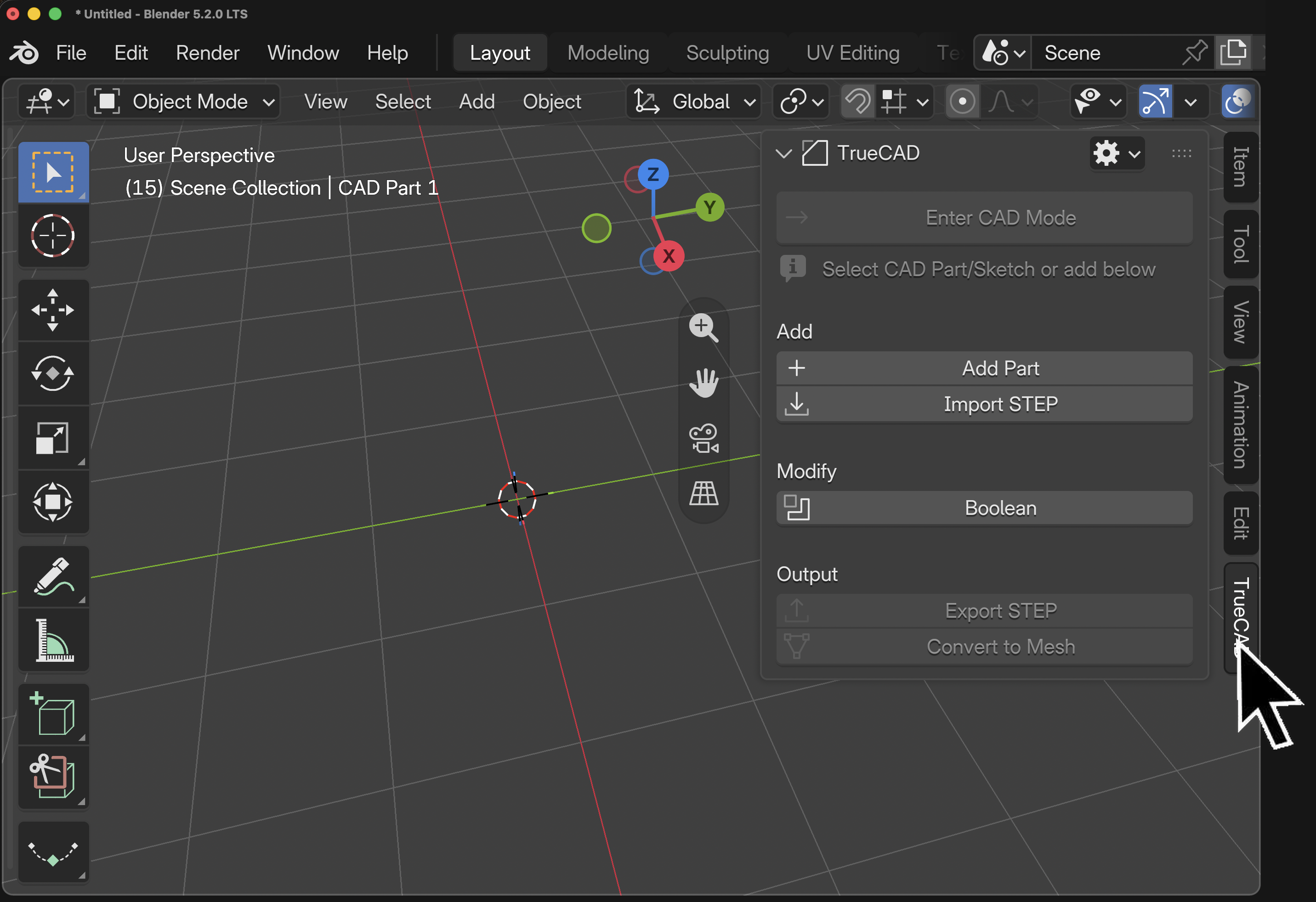Click the Blender logo menu
This screenshot has height=902, width=1316.
point(24,53)
